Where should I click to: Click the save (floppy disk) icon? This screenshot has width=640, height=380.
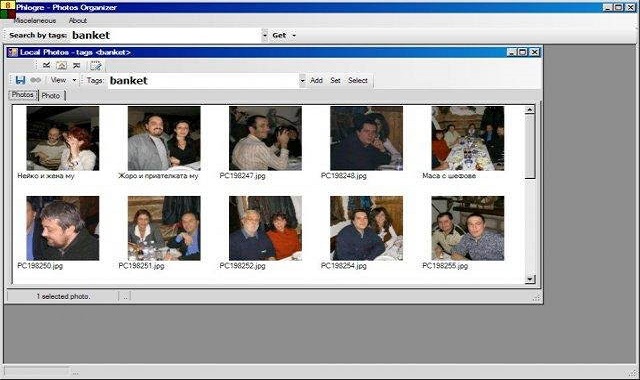click(x=20, y=80)
